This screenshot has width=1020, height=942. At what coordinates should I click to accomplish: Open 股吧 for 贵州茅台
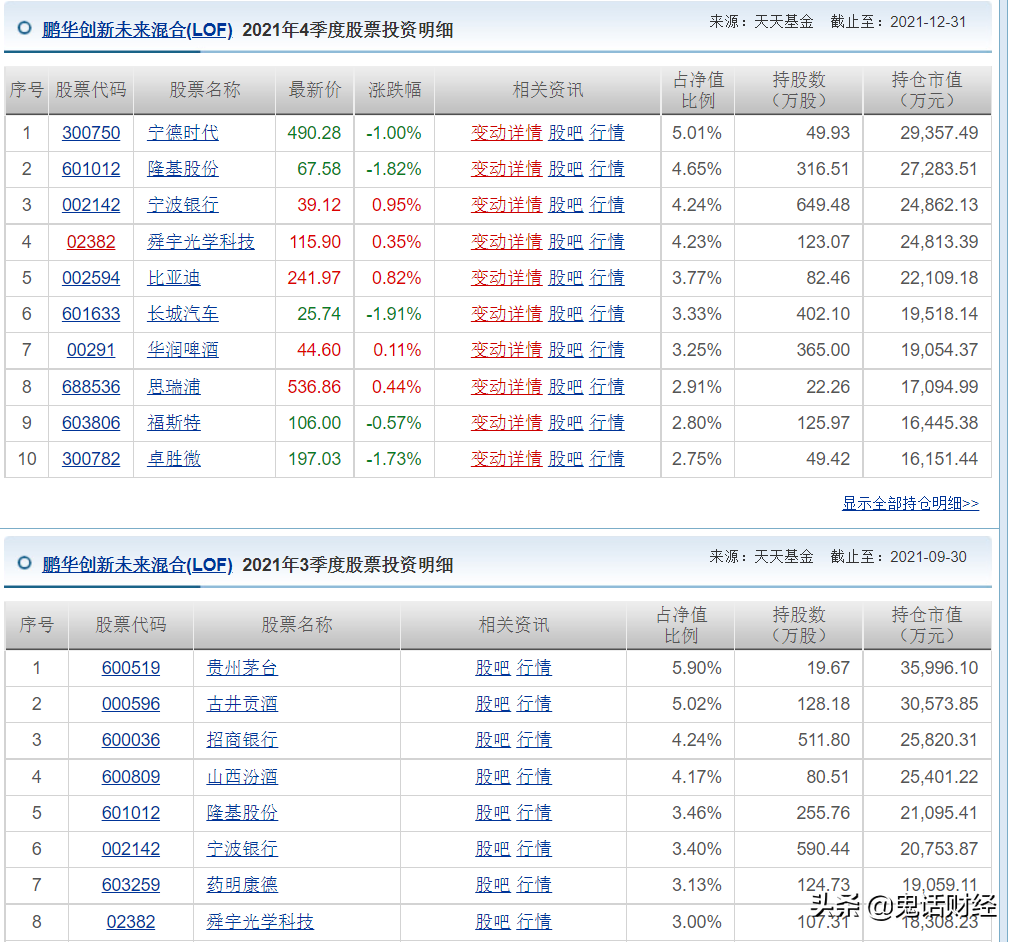492,667
